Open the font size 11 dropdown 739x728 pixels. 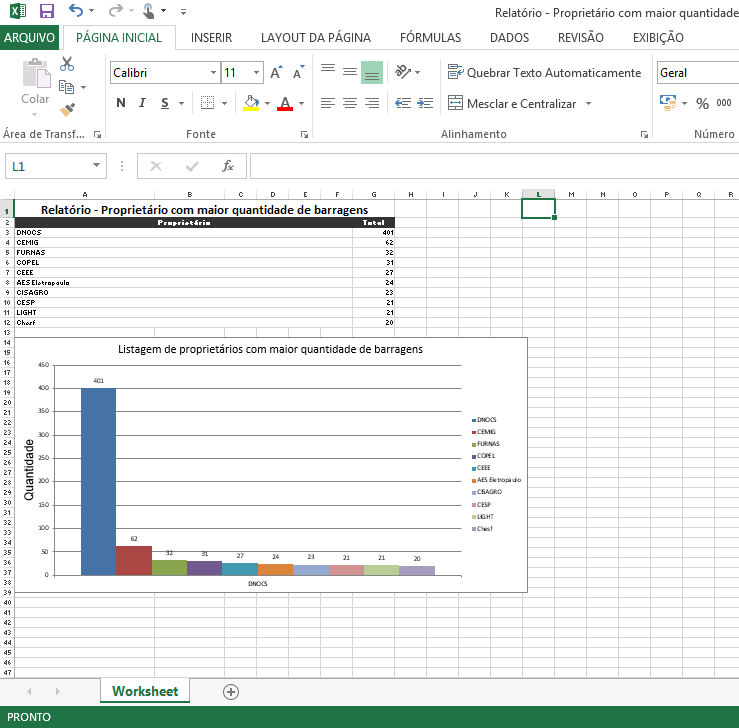(x=256, y=73)
